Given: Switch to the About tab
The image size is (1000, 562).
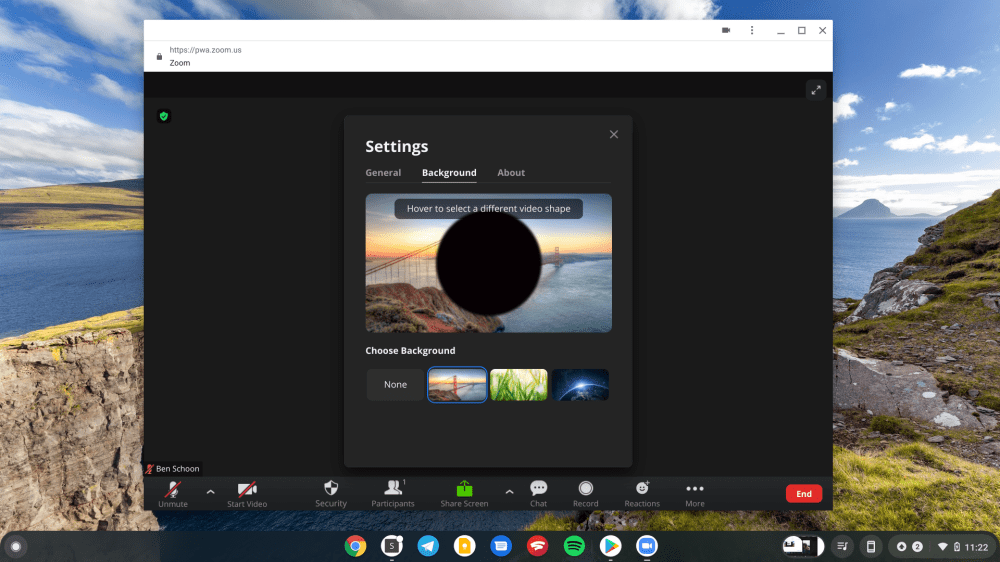Looking at the screenshot, I should point(511,173).
